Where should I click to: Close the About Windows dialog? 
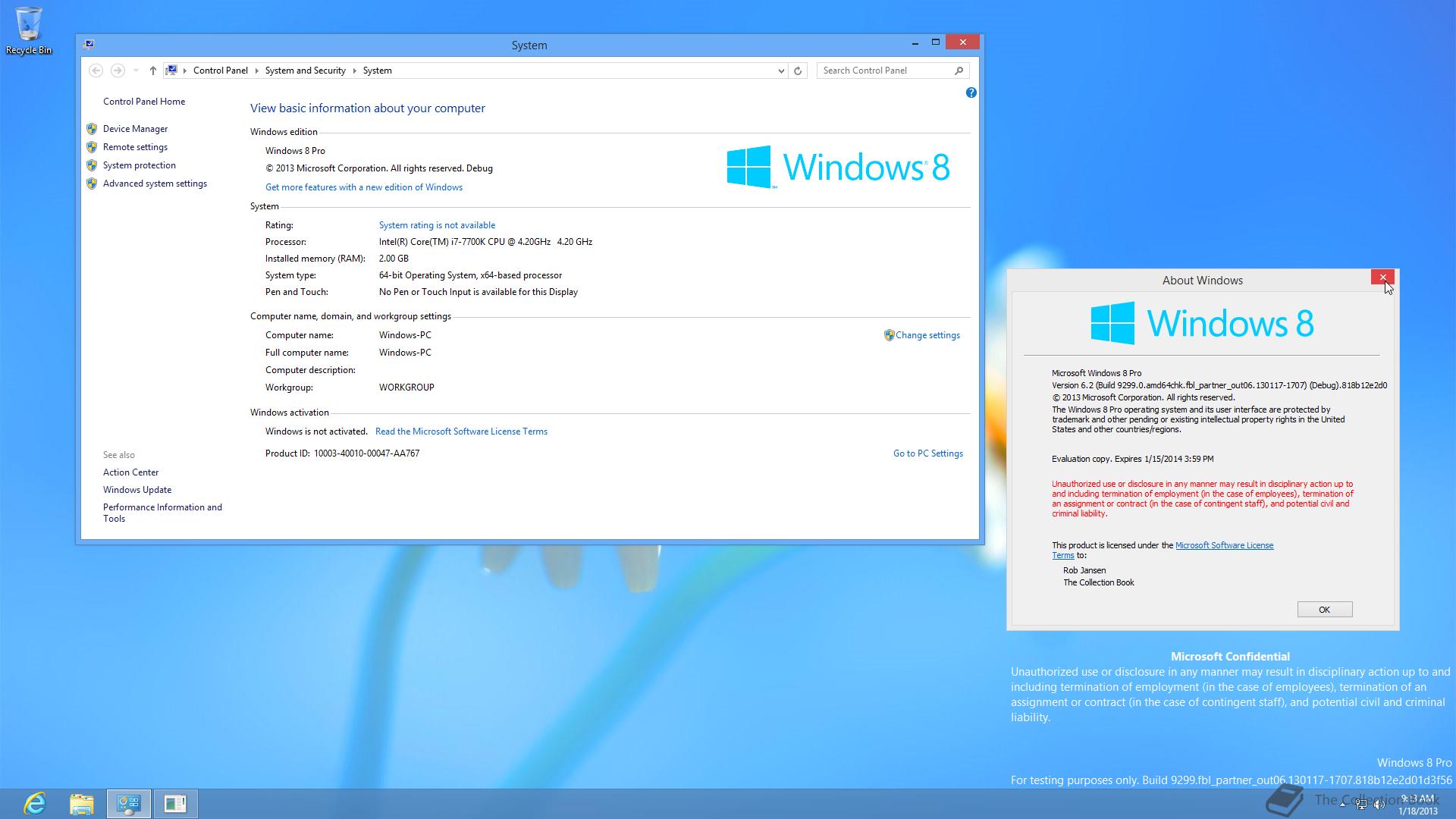tap(1382, 278)
